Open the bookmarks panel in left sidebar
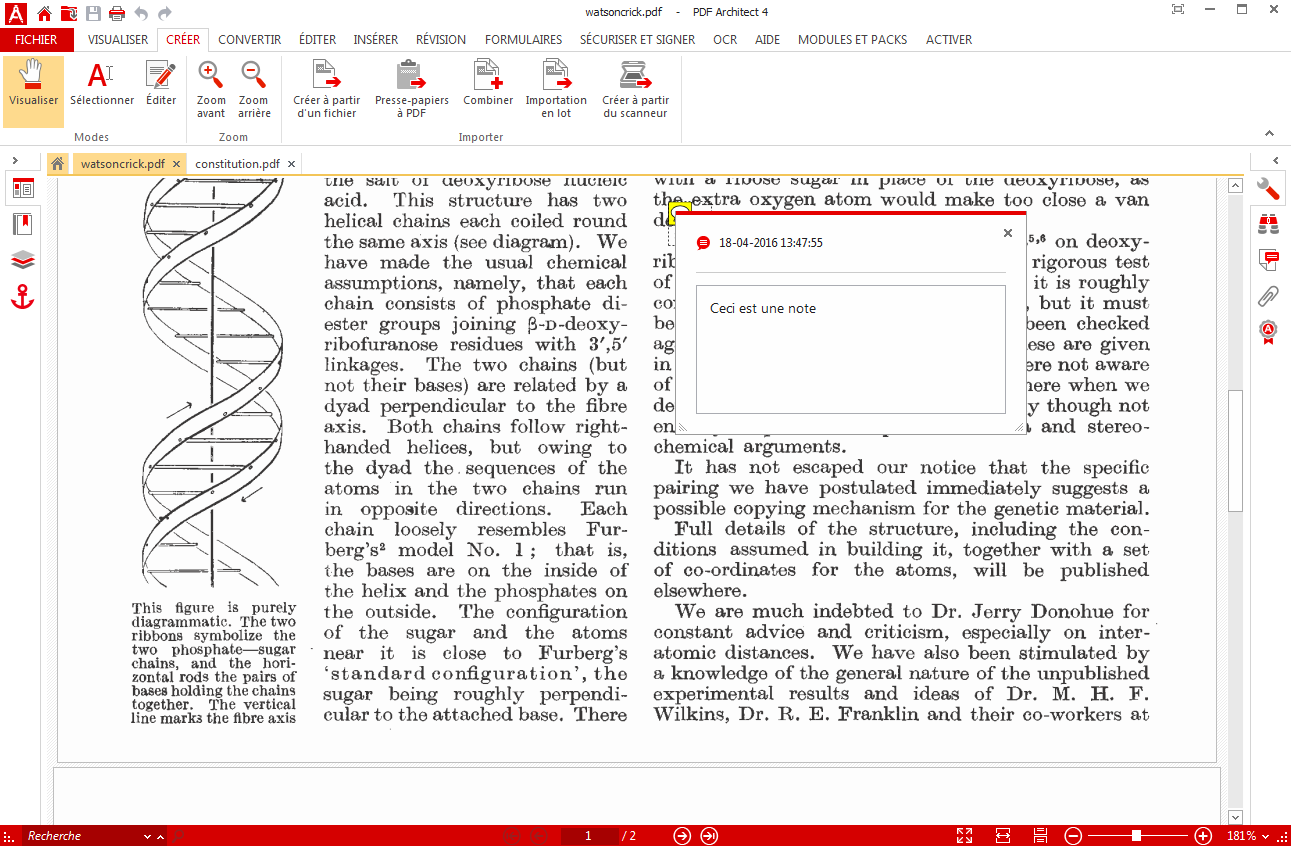 click(x=23, y=224)
